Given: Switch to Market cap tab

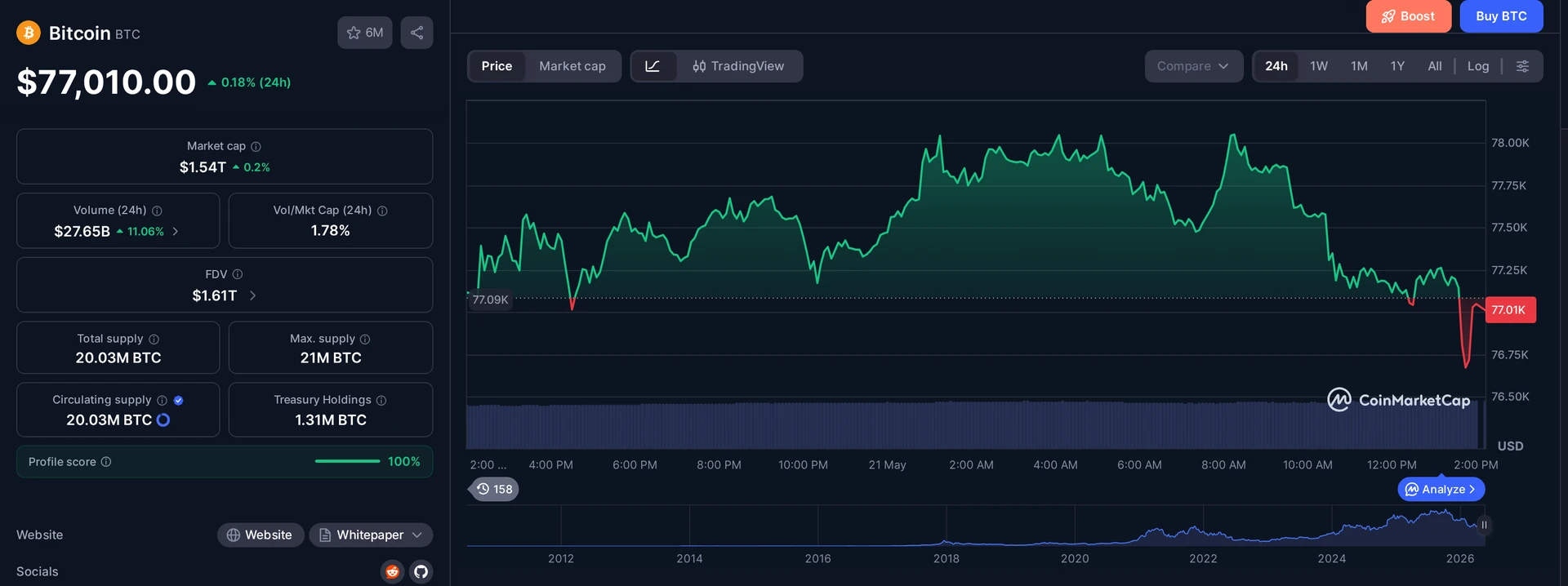Looking at the screenshot, I should tap(572, 66).
